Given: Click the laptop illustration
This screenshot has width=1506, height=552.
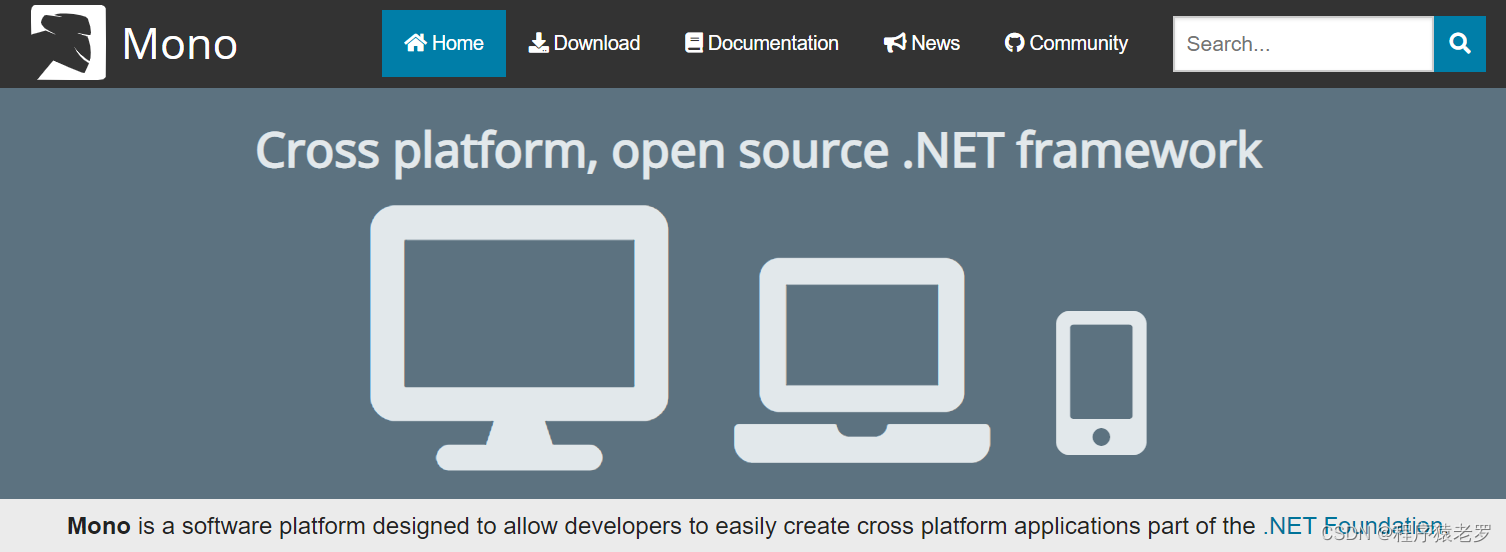Looking at the screenshot, I should pyautogui.click(x=862, y=361).
